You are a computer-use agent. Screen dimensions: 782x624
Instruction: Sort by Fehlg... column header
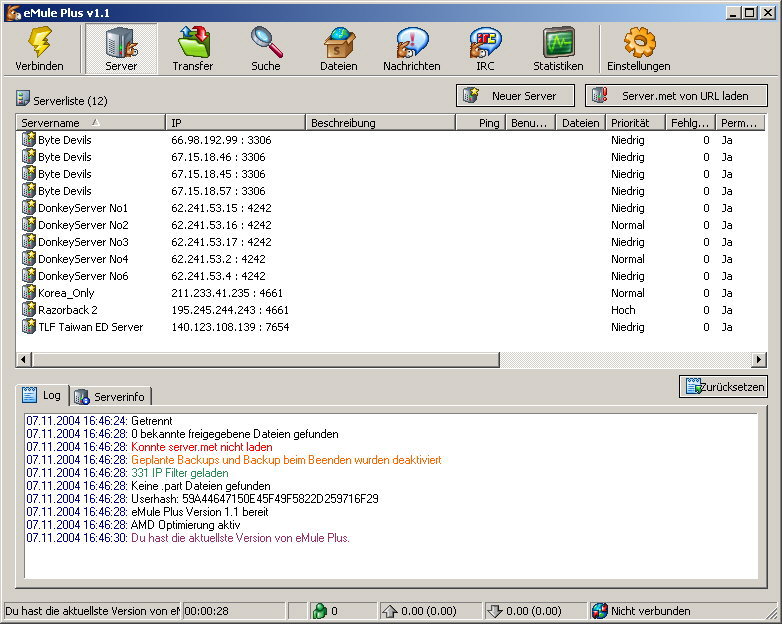(x=690, y=123)
